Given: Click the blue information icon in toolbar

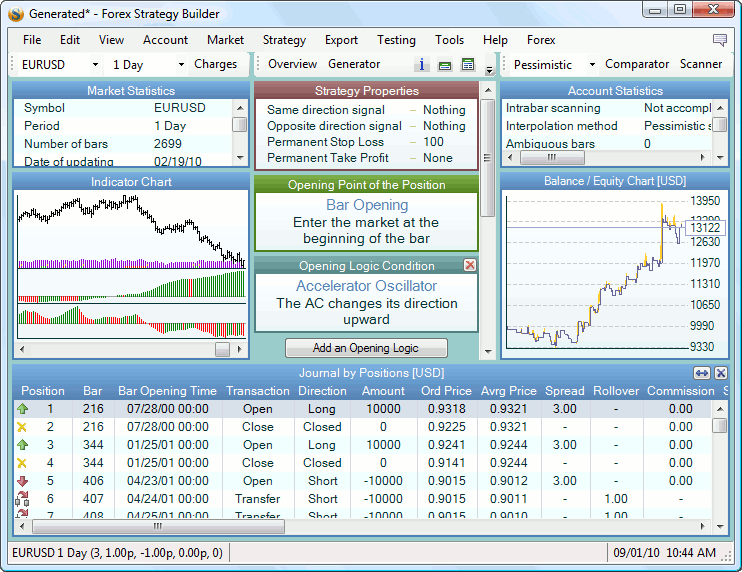Looking at the screenshot, I should (422, 65).
